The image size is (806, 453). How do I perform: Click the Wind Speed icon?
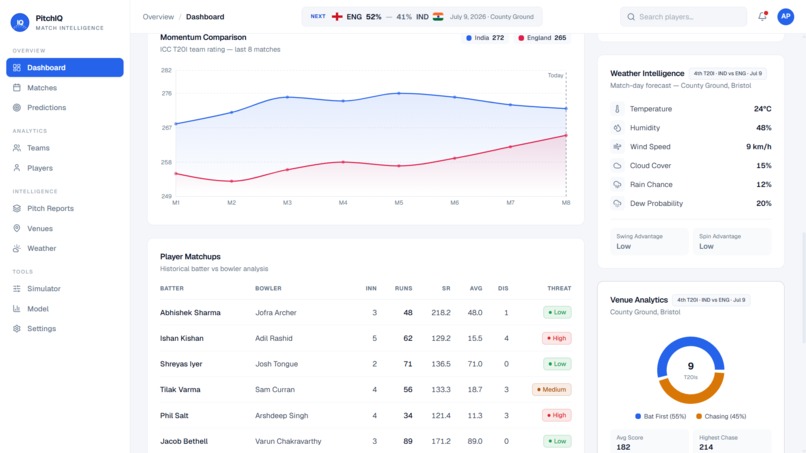[x=617, y=147]
